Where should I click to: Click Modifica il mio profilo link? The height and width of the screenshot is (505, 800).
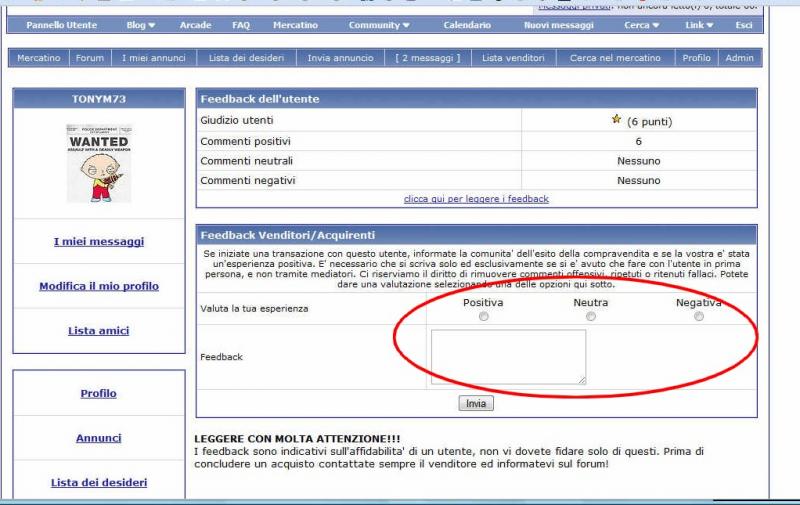coord(99,286)
